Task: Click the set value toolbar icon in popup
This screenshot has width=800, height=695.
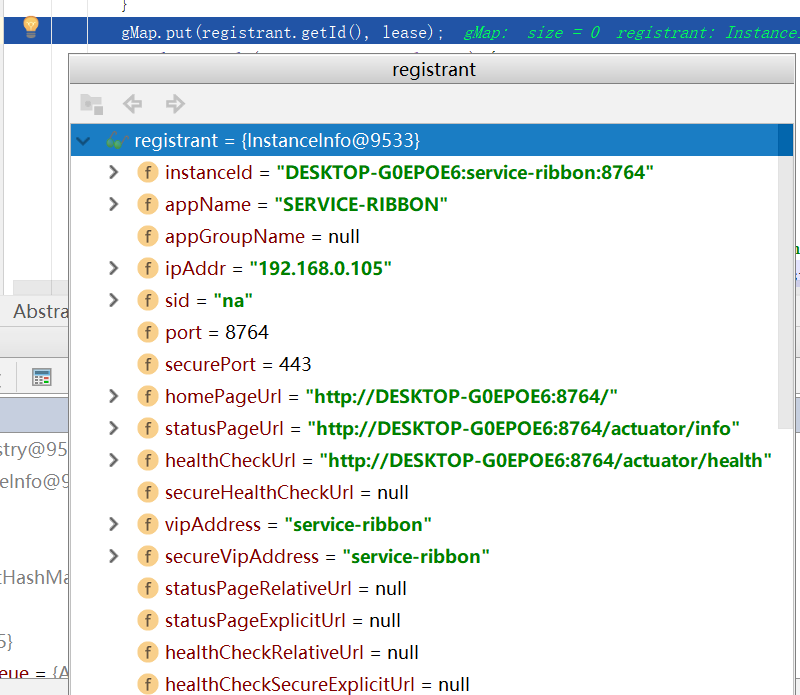Action: pyautogui.click(x=92, y=104)
